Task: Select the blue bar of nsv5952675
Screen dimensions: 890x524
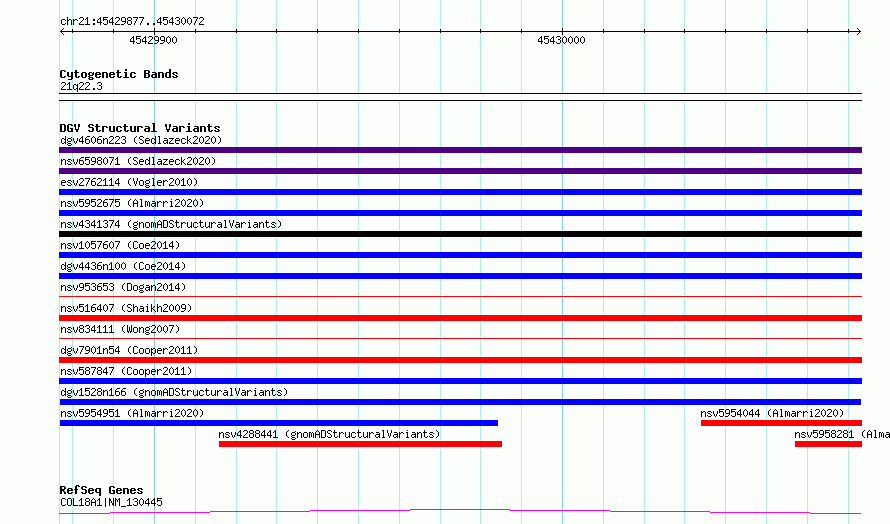Action: [460, 213]
